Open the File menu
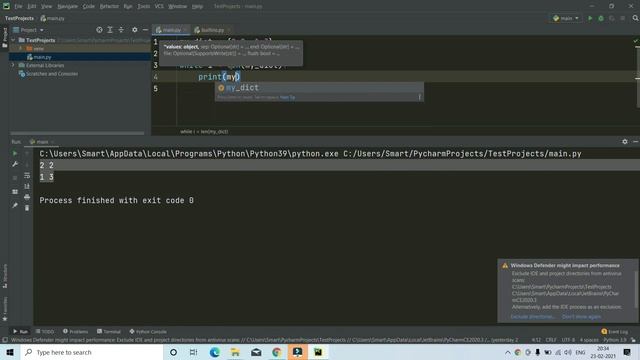The width and height of the screenshot is (640, 360). [18, 7]
